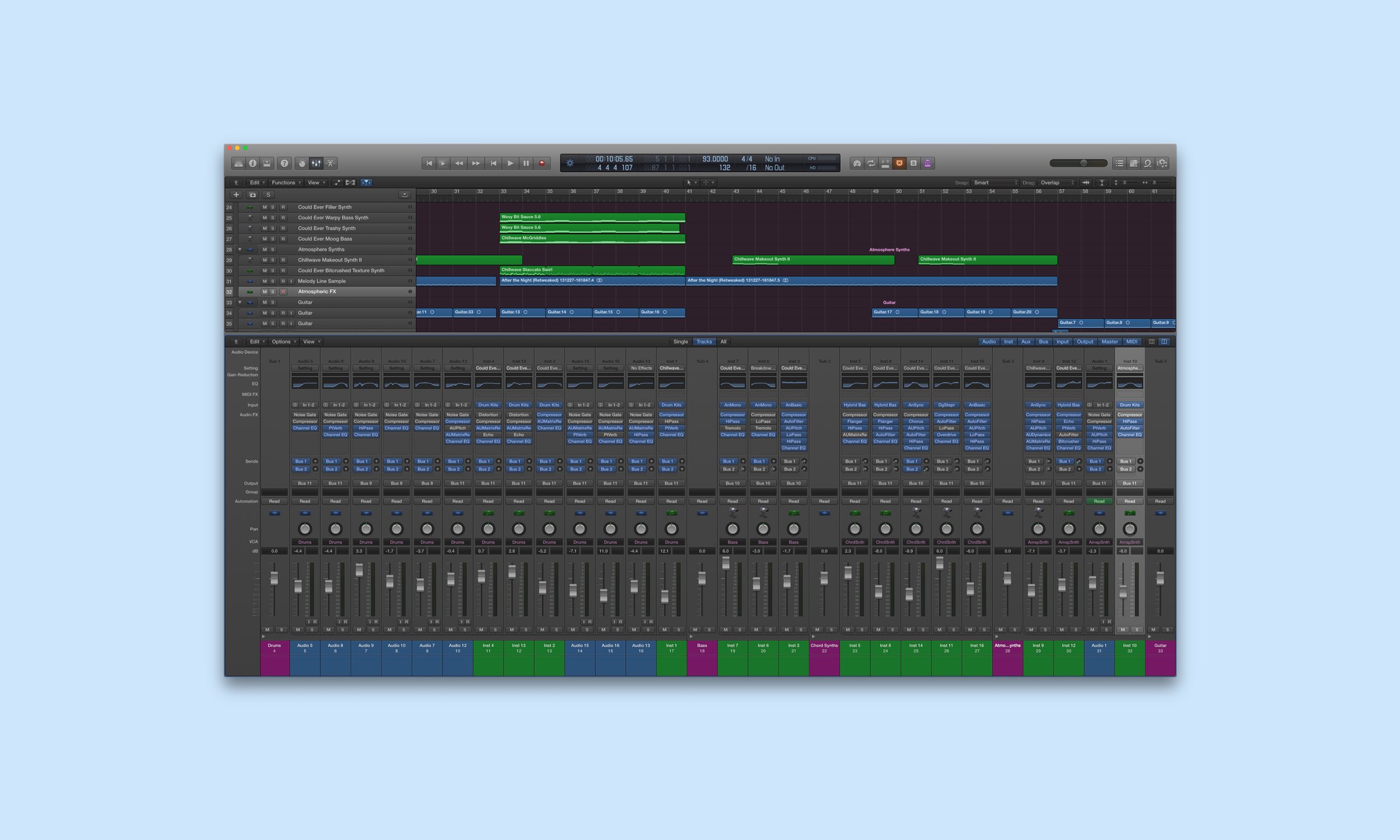Open track header options dropdown
Image resolution: width=1400 pixels, height=840 pixels.
click(405, 195)
